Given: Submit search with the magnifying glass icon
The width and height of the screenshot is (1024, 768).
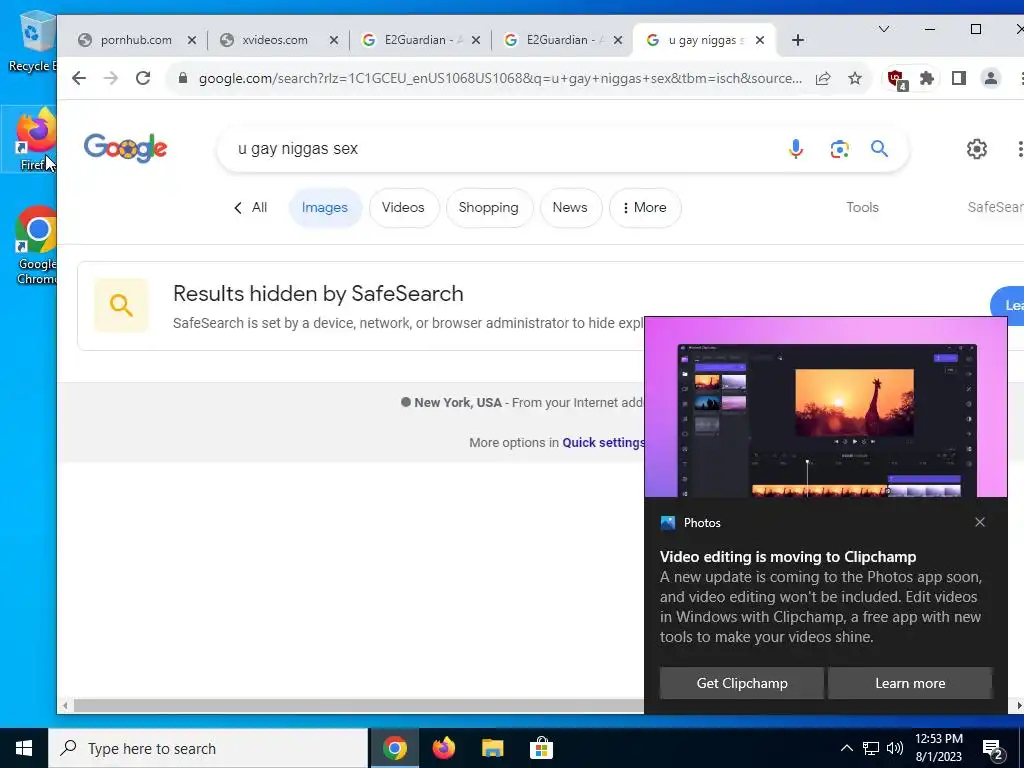Looking at the screenshot, I should click(x=880, y=149).
